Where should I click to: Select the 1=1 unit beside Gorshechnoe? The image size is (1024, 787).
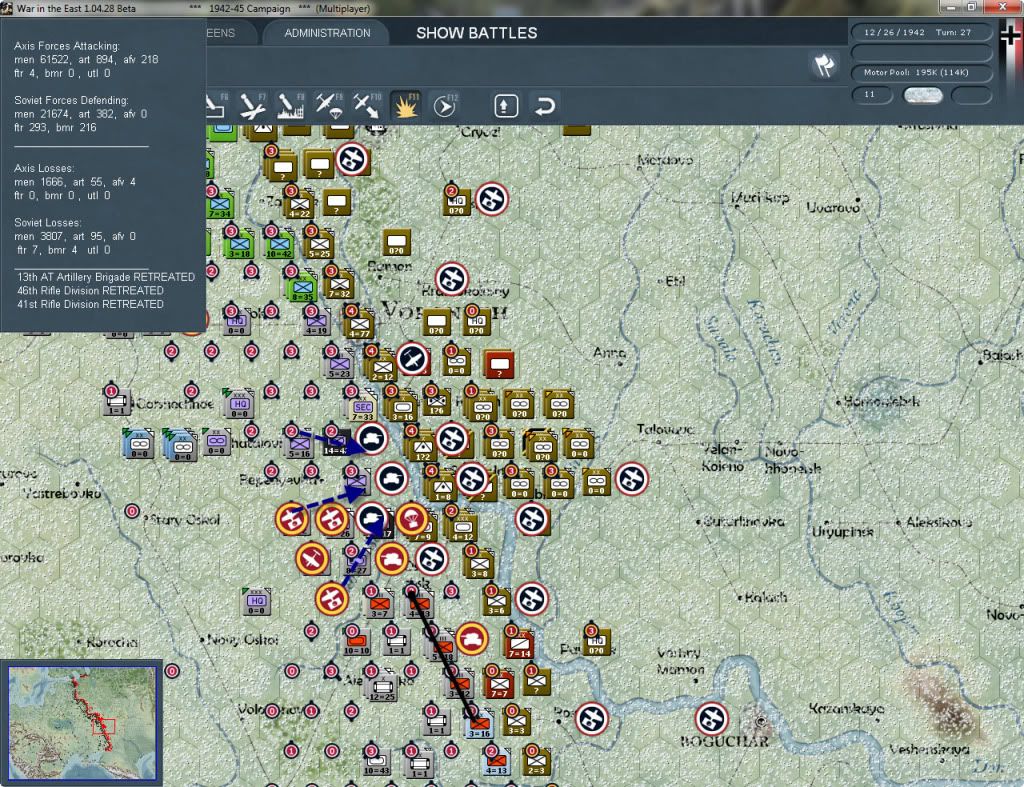[117, 402]
